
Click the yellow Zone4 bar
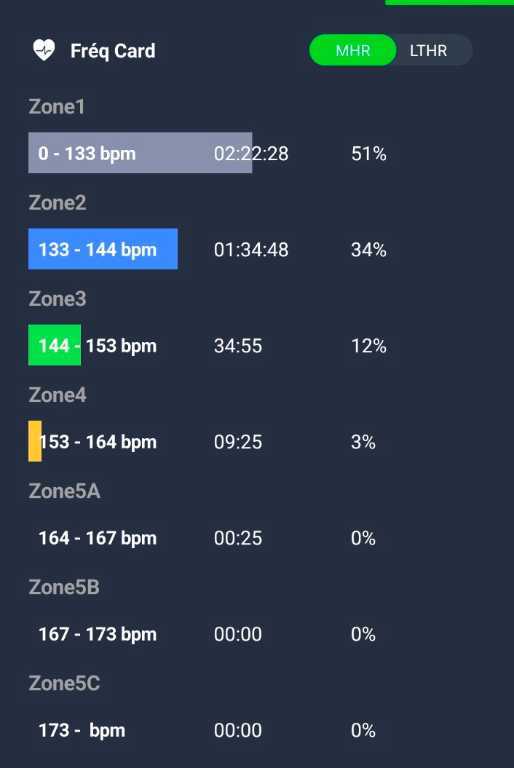tap(35, 441)
